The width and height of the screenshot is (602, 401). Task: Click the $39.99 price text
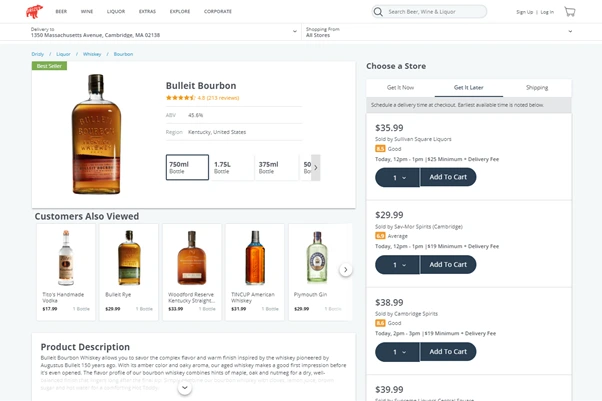pyautogui.click(x=389, y=389)
